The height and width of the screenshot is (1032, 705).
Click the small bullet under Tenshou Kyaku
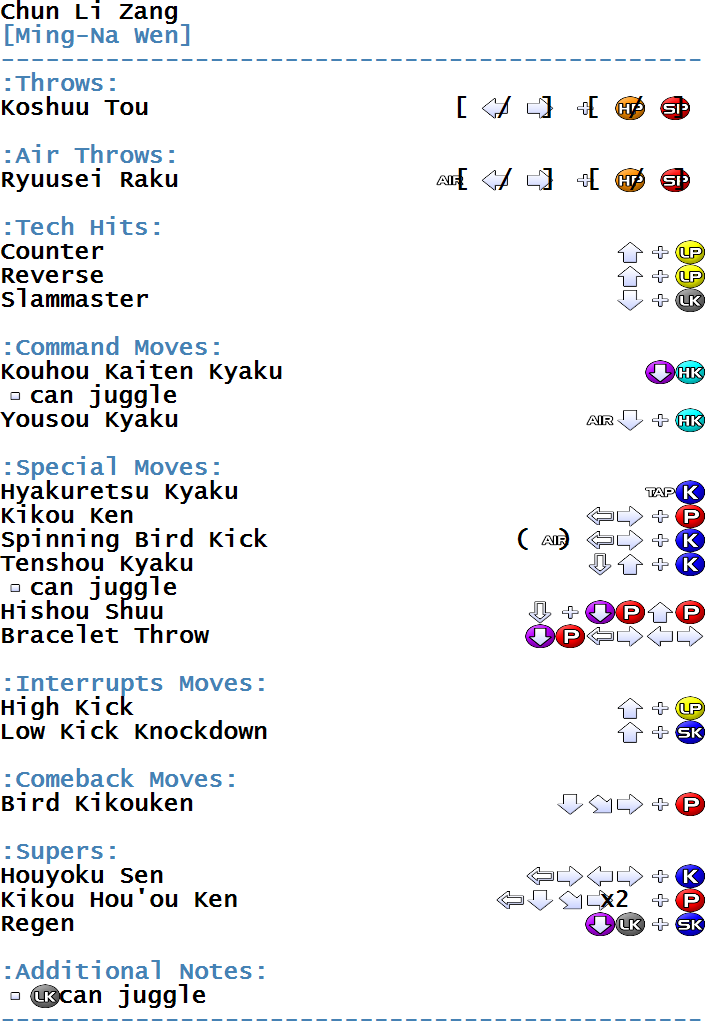15,588
